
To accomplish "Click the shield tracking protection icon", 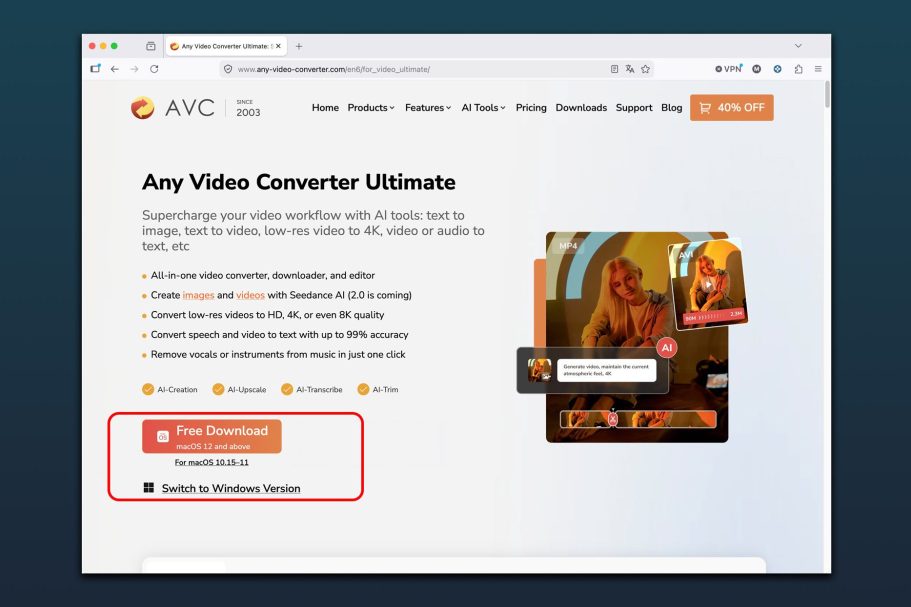I will coord(228,69).
